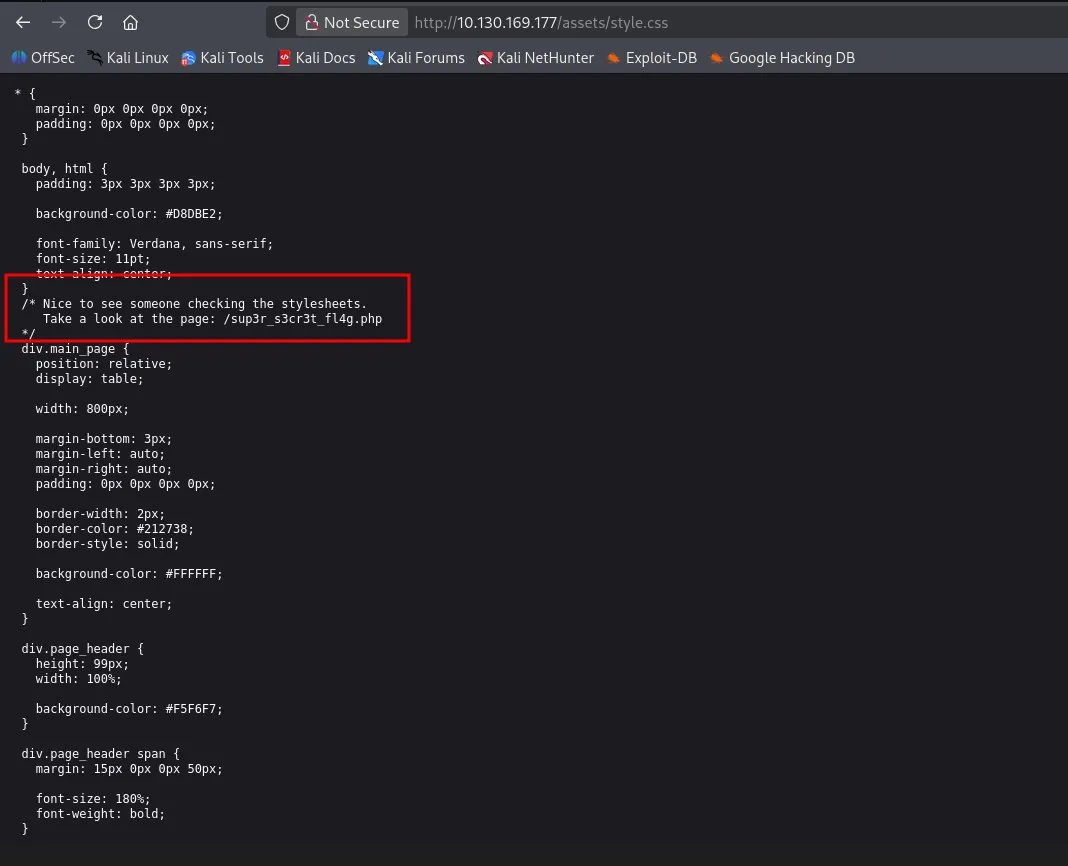Open the Kali Linux bookmark
1068x866 pixels.
[128, 58]
